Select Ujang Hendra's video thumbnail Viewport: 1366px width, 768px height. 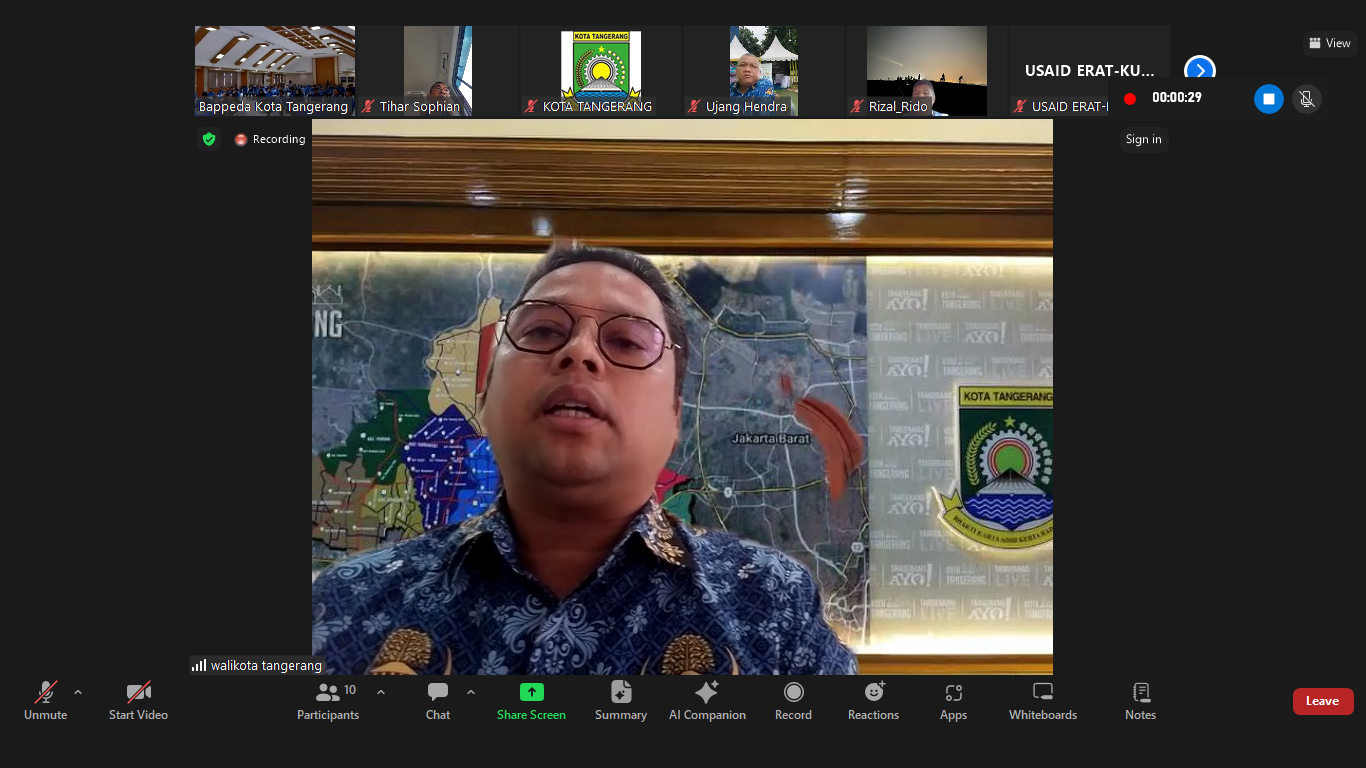[763, 70]
